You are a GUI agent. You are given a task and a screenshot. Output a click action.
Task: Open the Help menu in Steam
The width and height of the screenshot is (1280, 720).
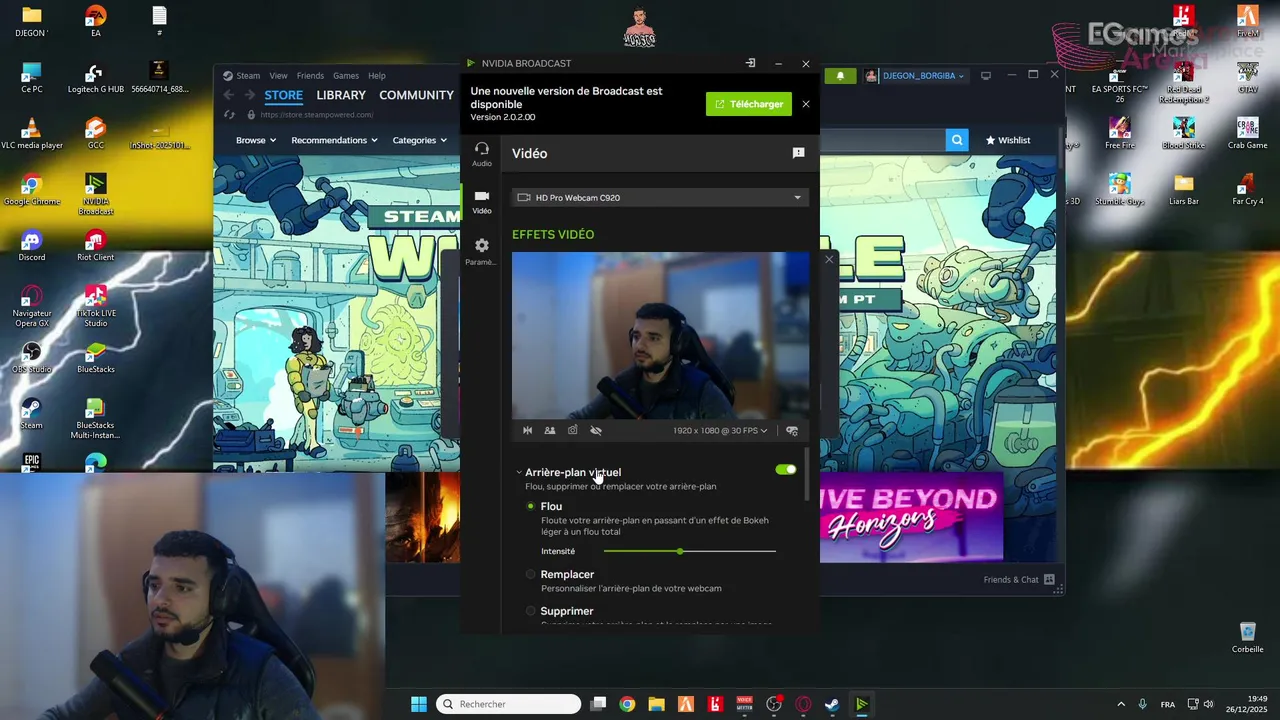(377, 75)
